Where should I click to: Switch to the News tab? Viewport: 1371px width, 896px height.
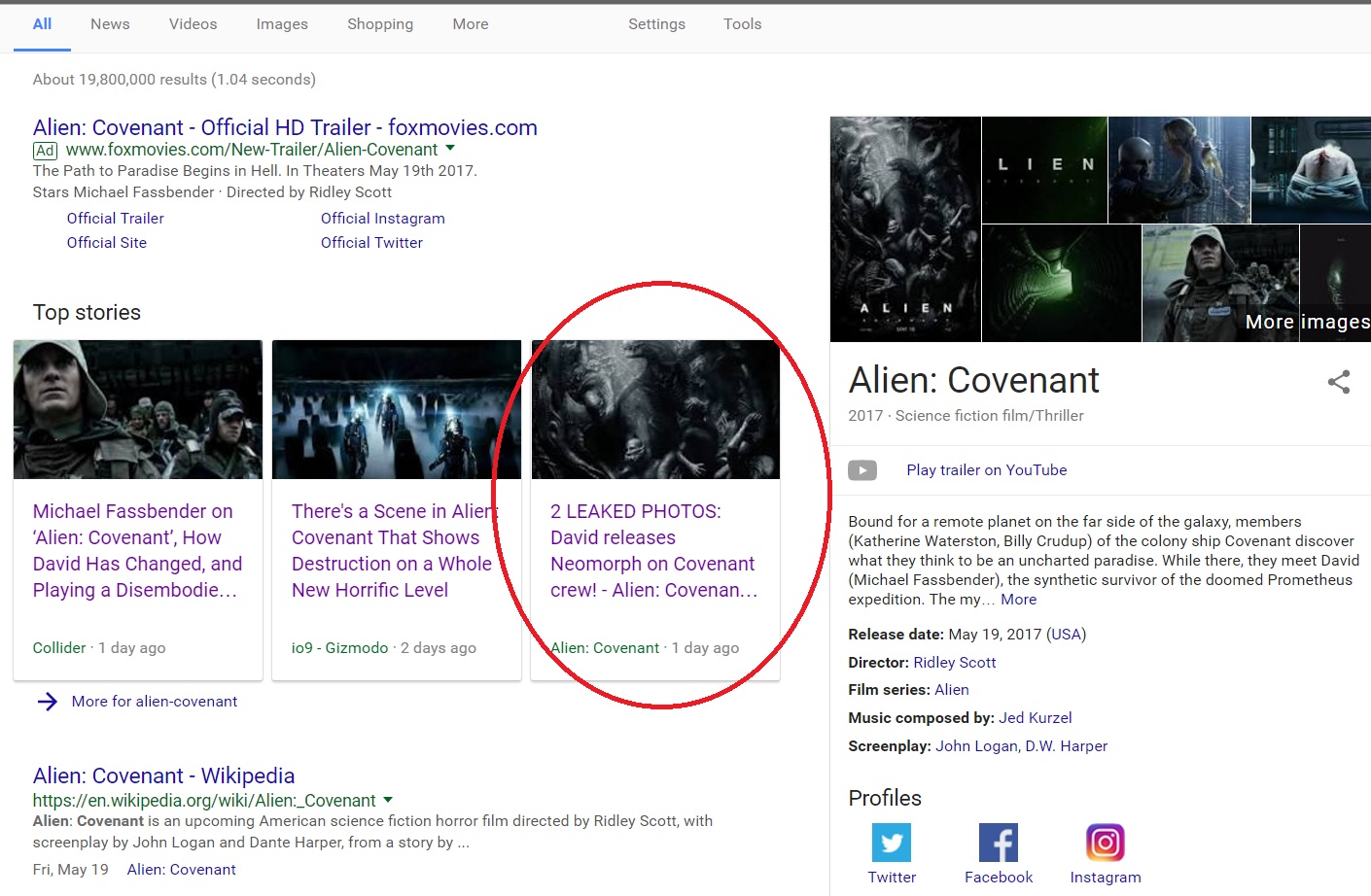110,24
